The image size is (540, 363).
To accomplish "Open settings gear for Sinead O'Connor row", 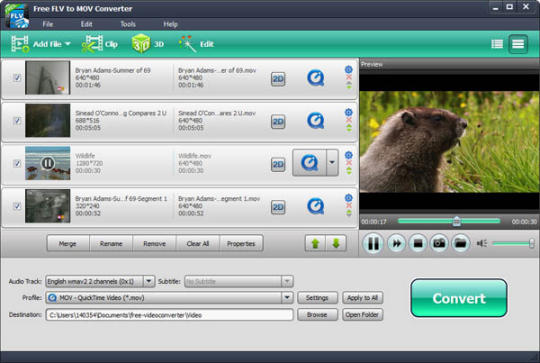I will click(x=349, y=112).
